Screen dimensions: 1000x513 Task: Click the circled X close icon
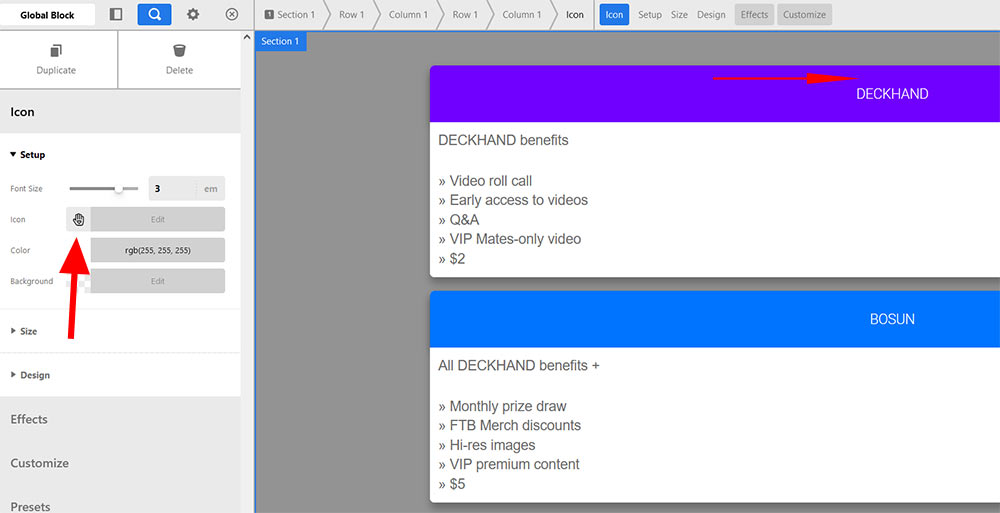point(232,15)
